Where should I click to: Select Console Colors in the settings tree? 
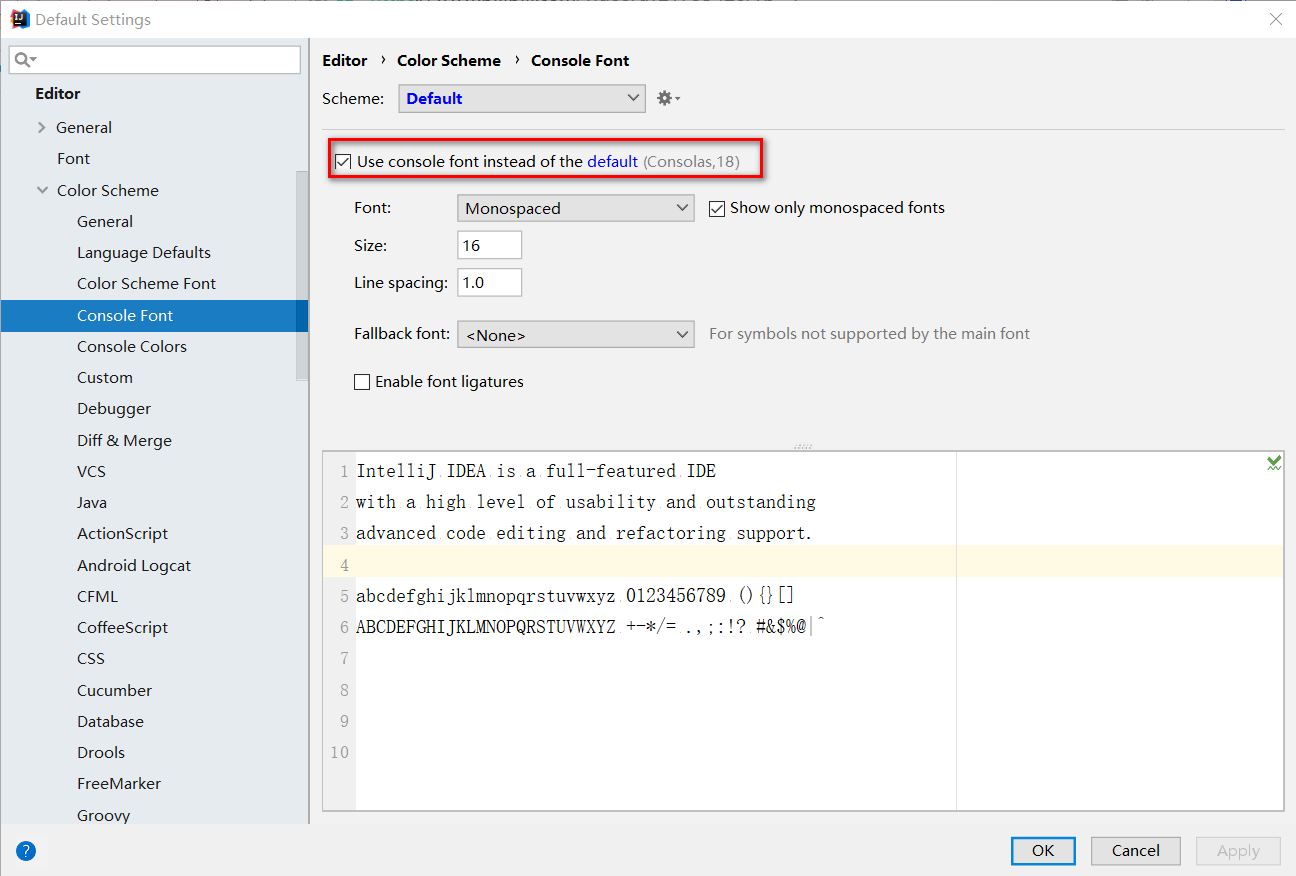132,346
